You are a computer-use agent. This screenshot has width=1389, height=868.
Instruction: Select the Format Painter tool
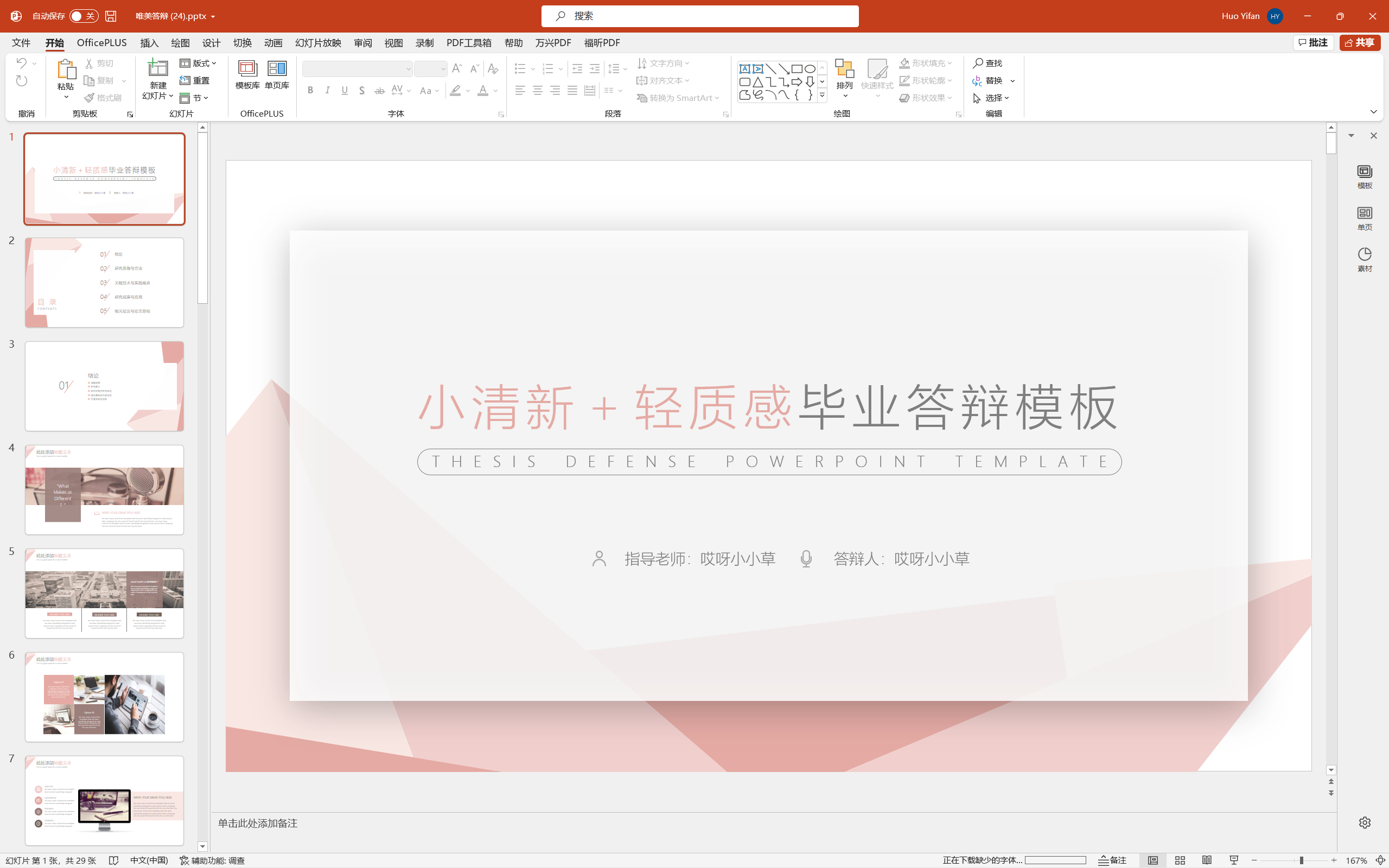click(103, 97)
